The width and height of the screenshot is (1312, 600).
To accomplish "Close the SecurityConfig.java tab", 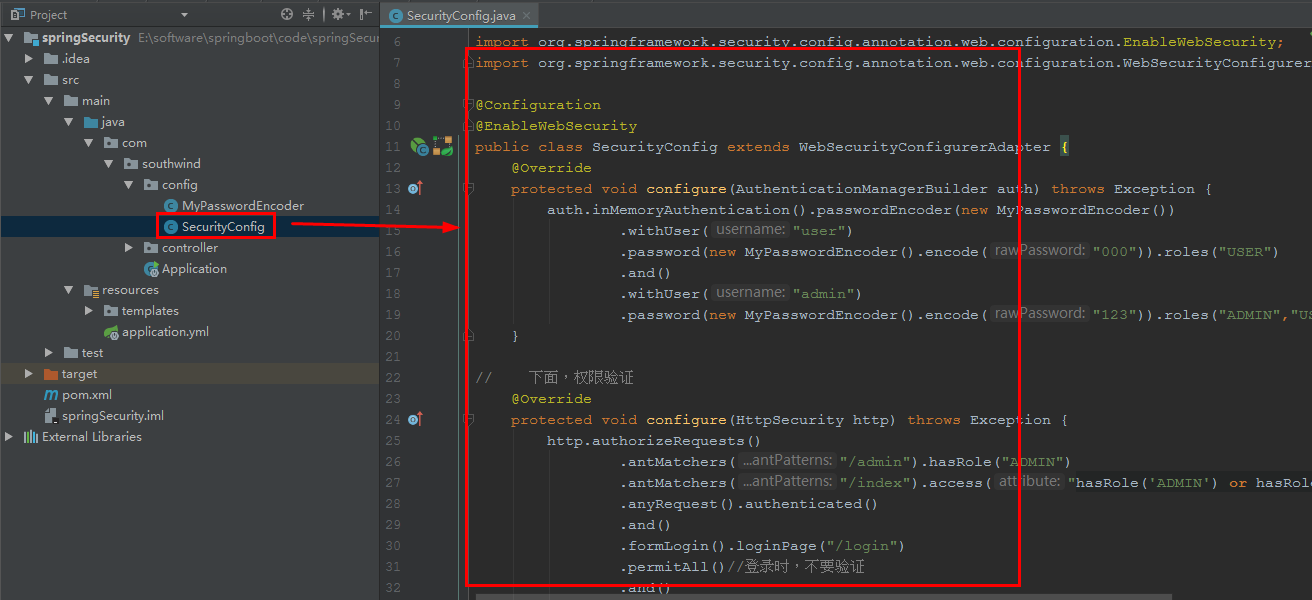I will point(527,15).
